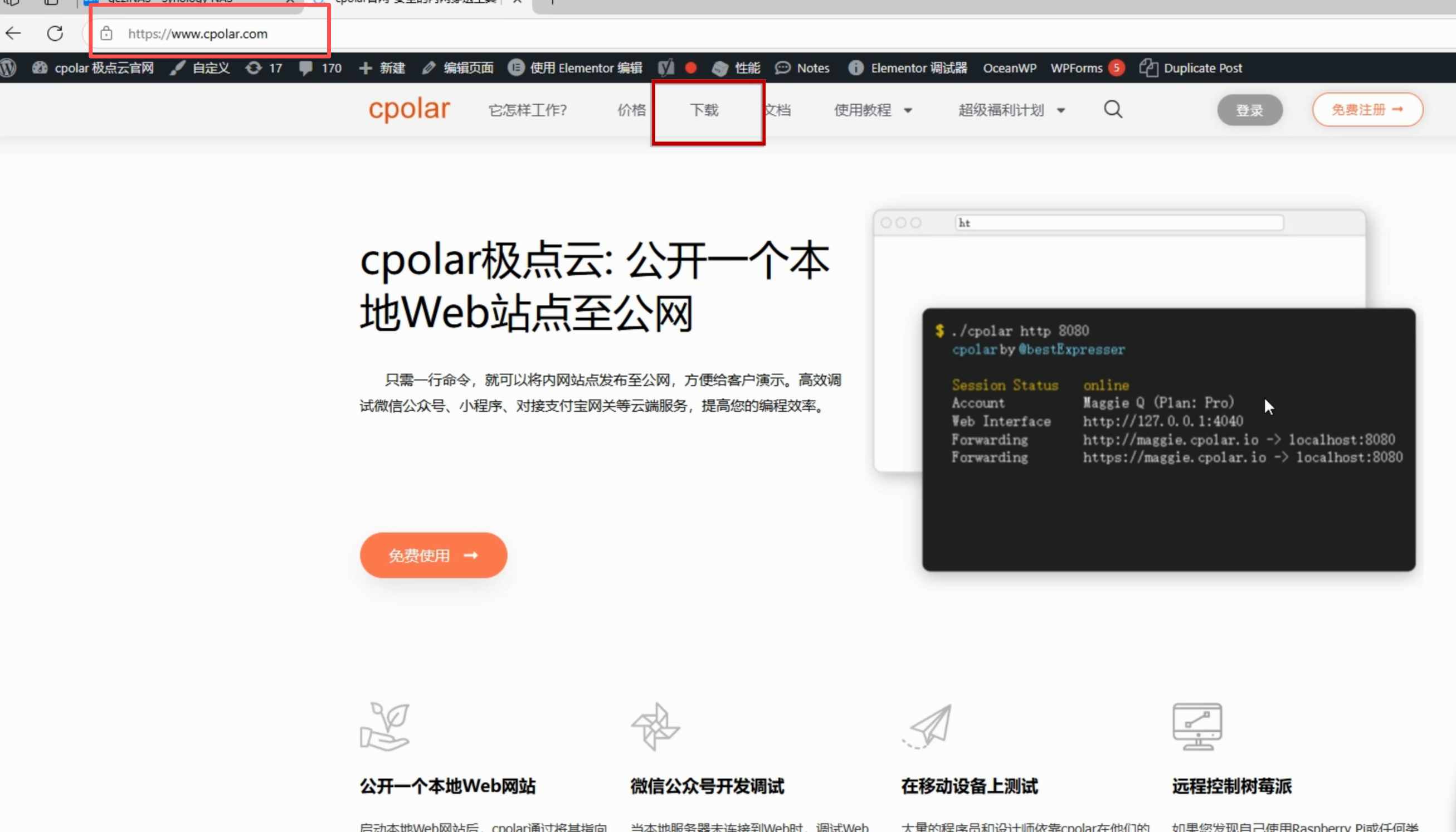The image size is (1456, 832).
Task: Open the 170 comments item
Action: pyautogui.click(x=320, y=68)
